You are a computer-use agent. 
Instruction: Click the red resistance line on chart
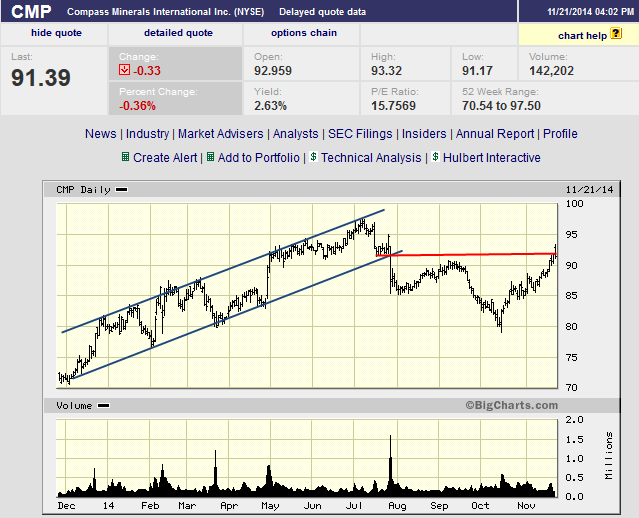[466, 255]
